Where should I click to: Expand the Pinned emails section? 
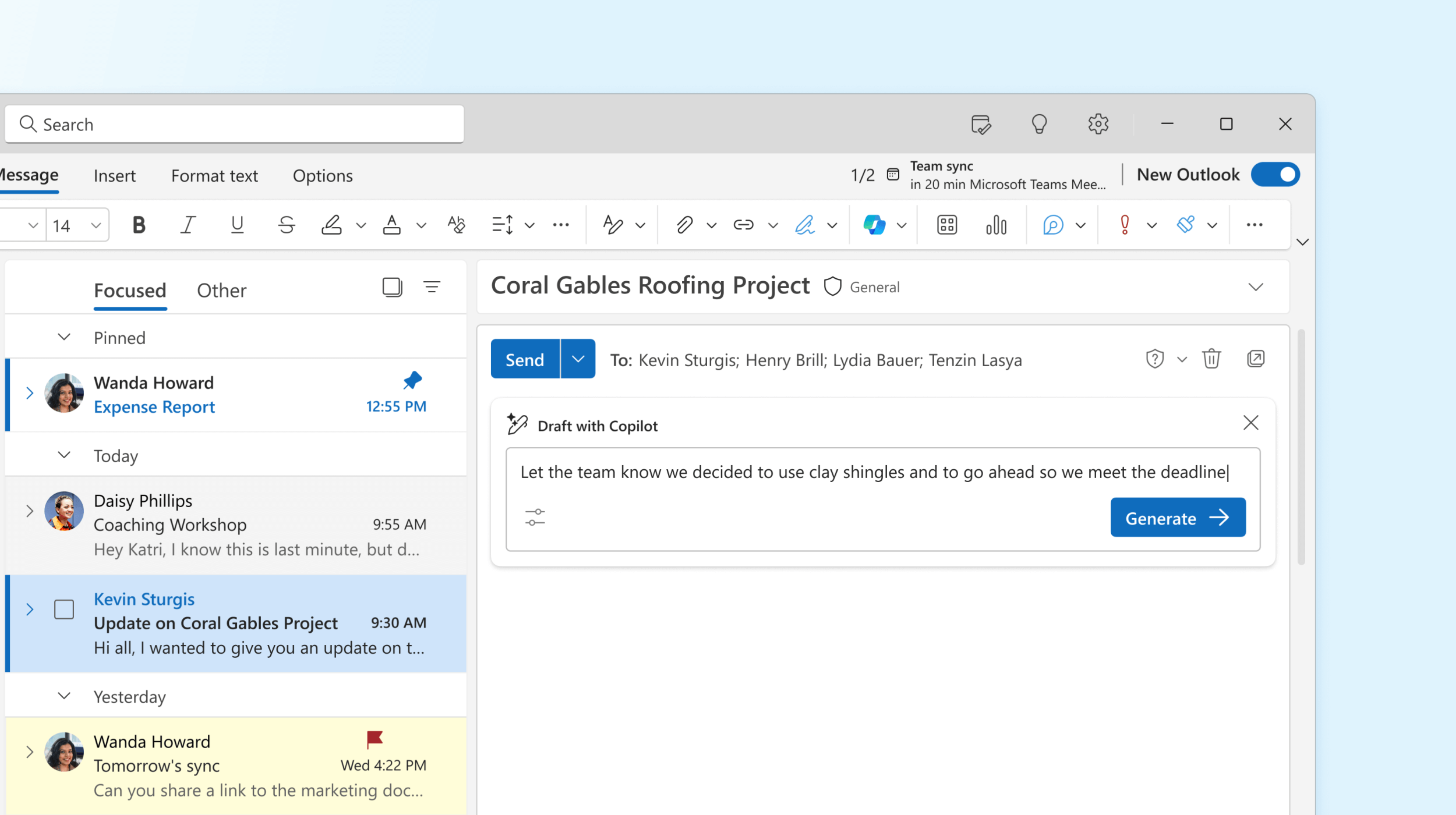64,337
